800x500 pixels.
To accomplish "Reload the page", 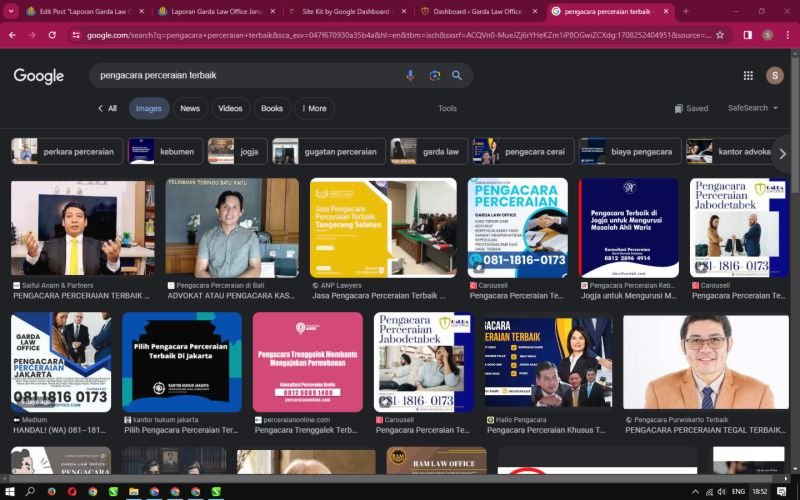I will click(x=51, y=34).
